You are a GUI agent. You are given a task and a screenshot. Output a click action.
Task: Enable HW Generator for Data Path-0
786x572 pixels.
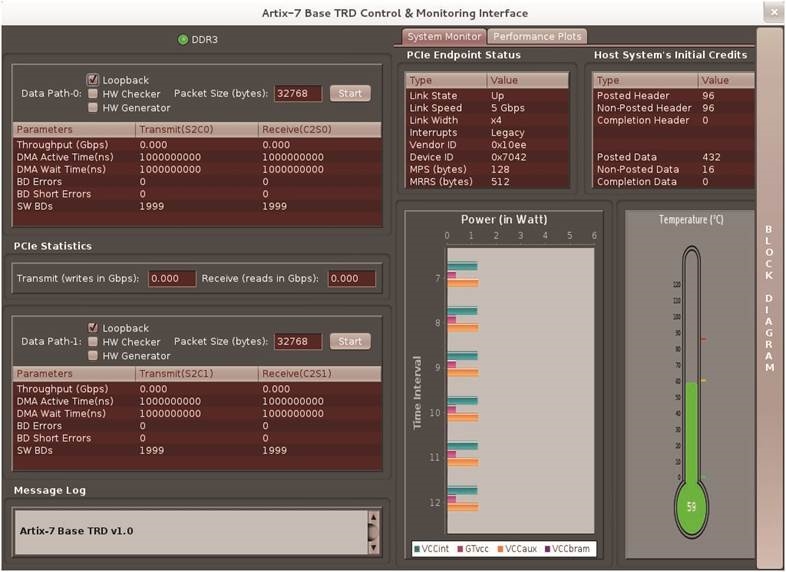point(93,107)
